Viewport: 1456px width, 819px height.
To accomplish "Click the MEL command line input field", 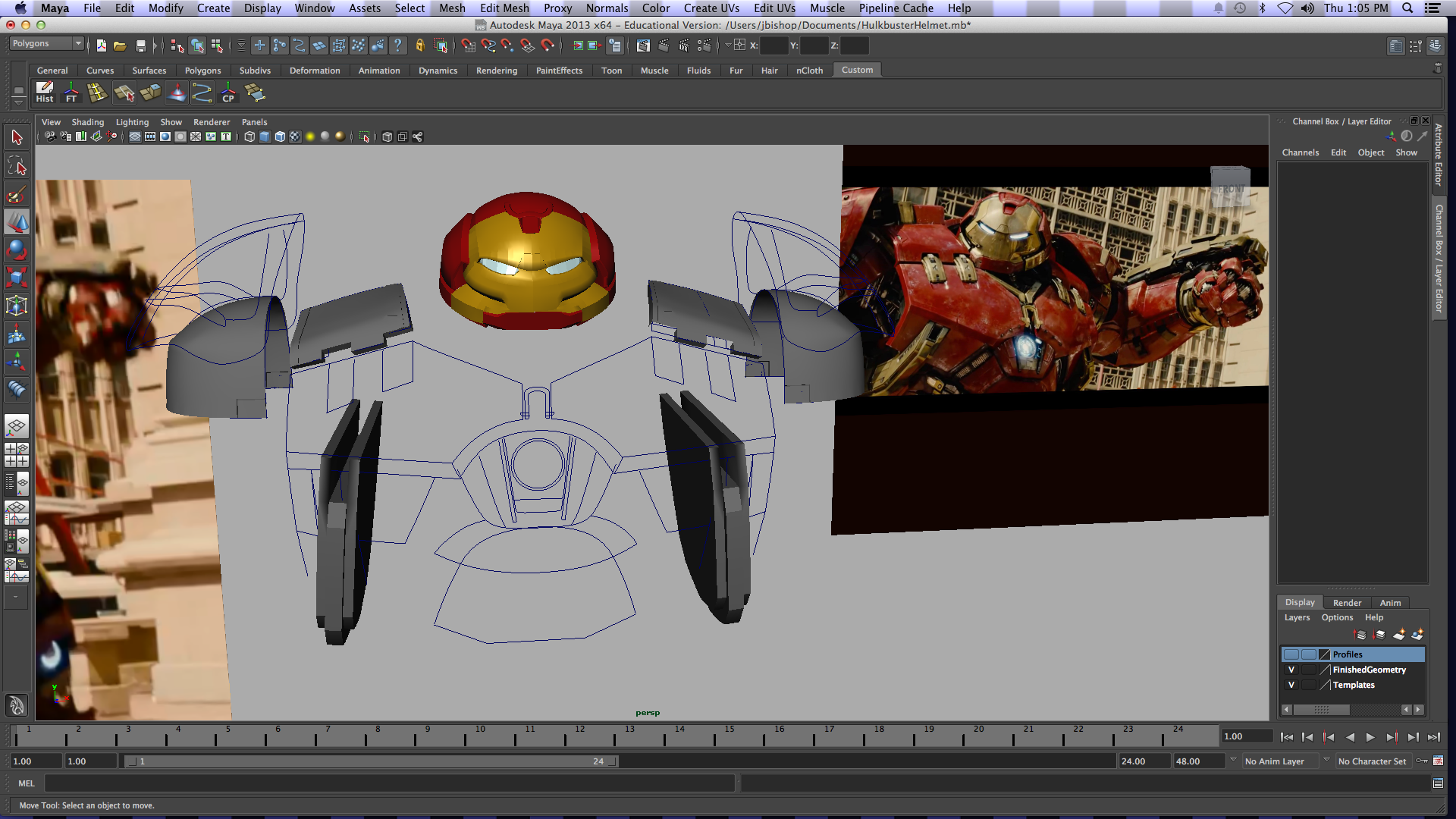I will click(x=390, y=783).
